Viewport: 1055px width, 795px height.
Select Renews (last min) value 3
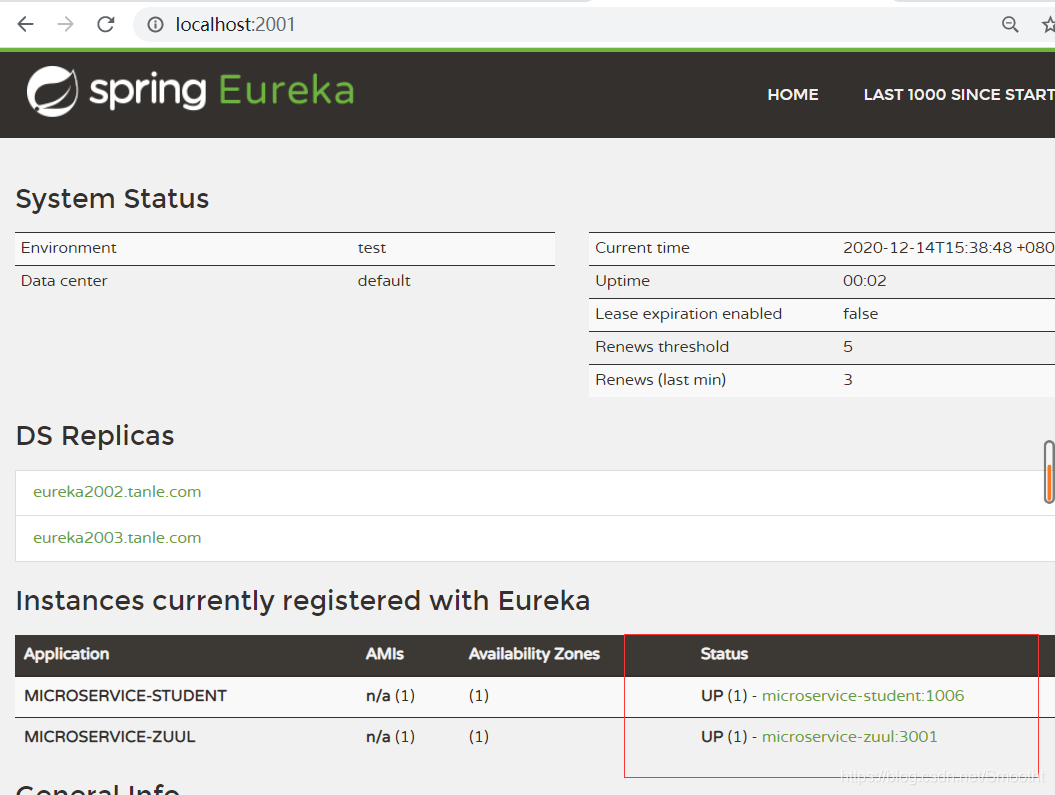[x=848, y=379]
